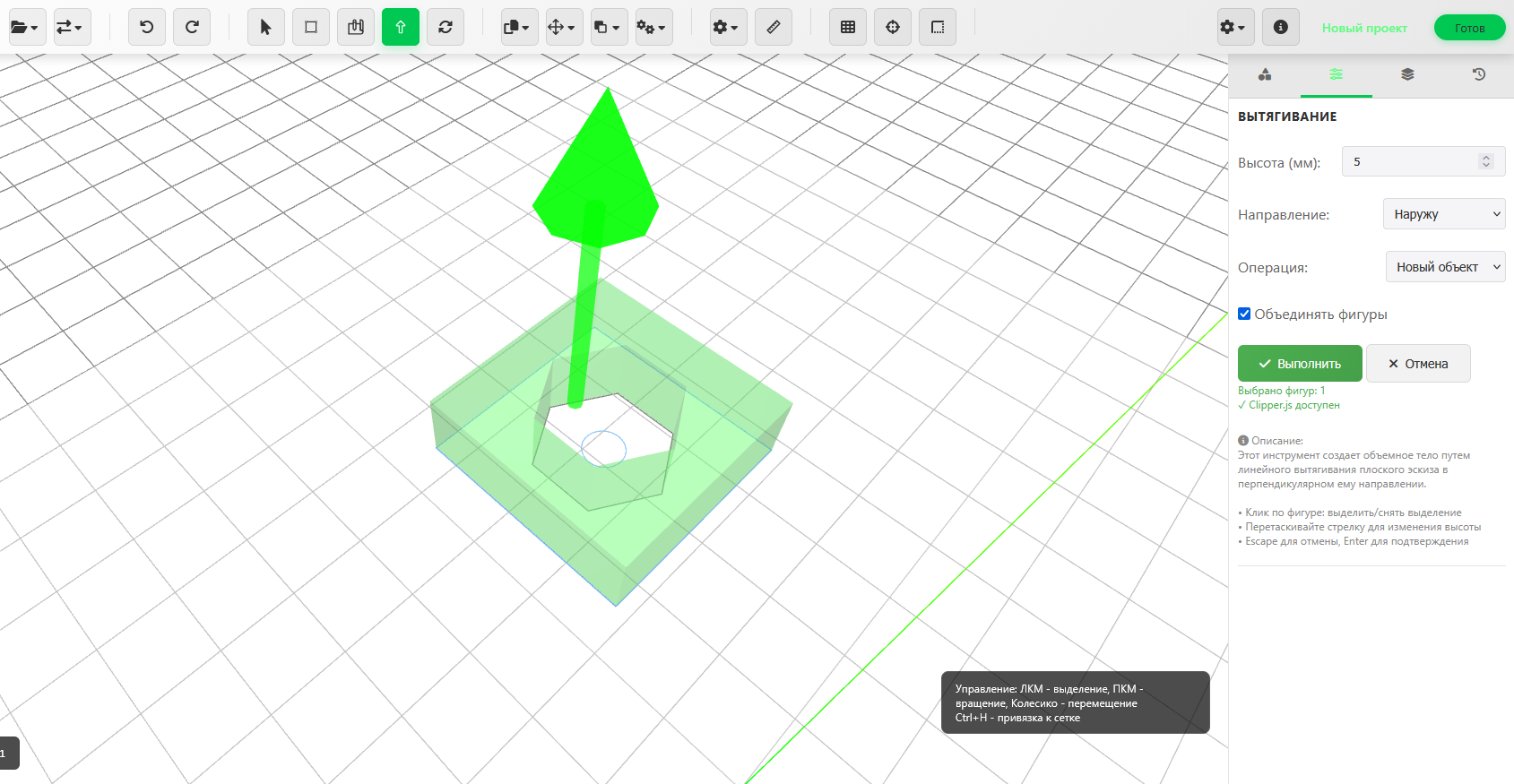
Task: Click the 'Описание:' info label
Action: tap(1271, 441)
